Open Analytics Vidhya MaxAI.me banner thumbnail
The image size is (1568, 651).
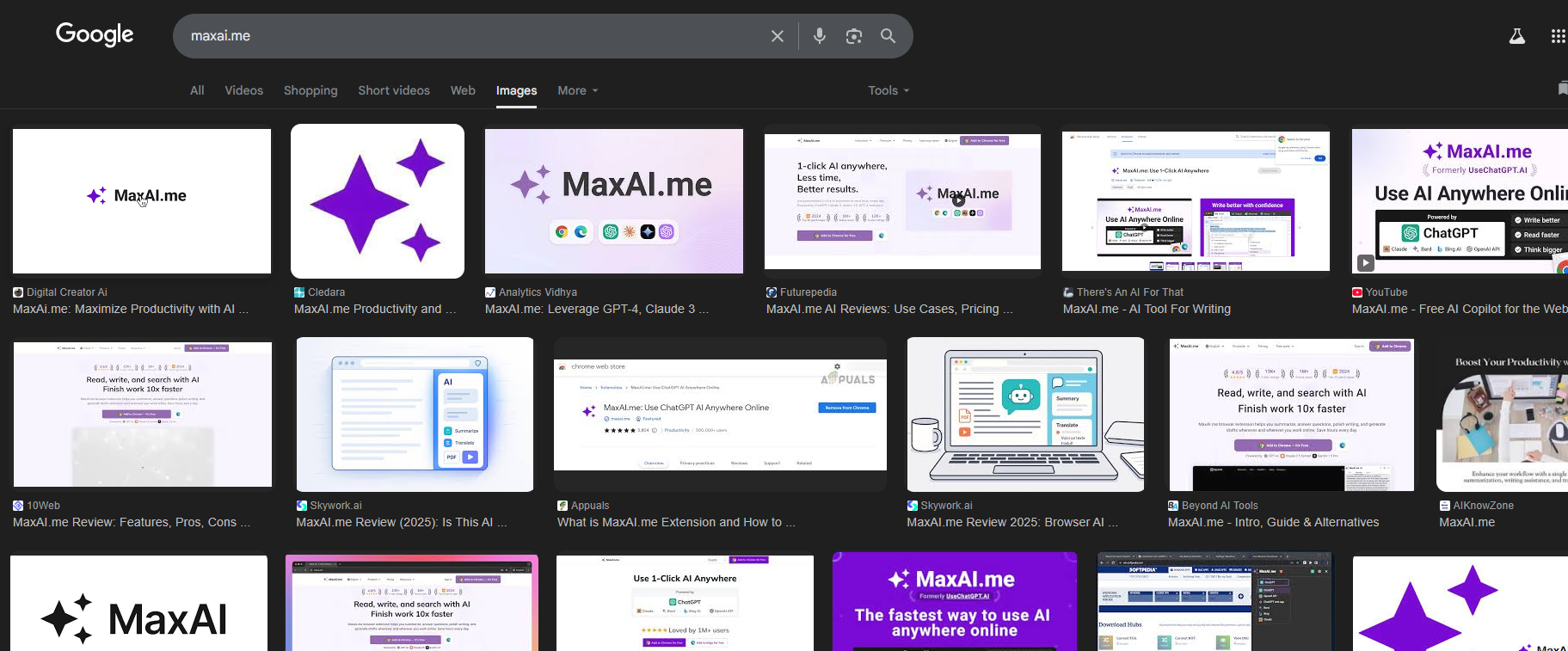[x=614, y=201]
